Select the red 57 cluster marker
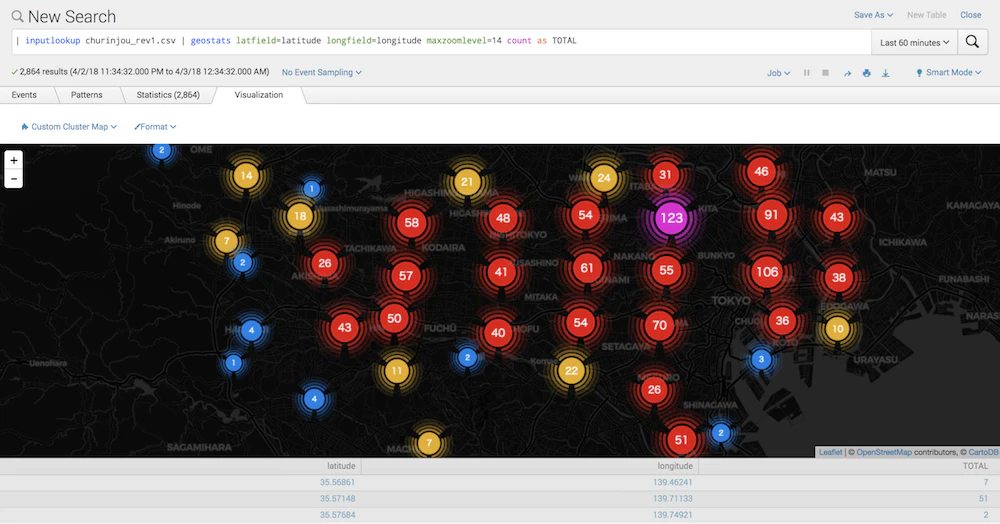1000x524 pixels. click(406, 275)
